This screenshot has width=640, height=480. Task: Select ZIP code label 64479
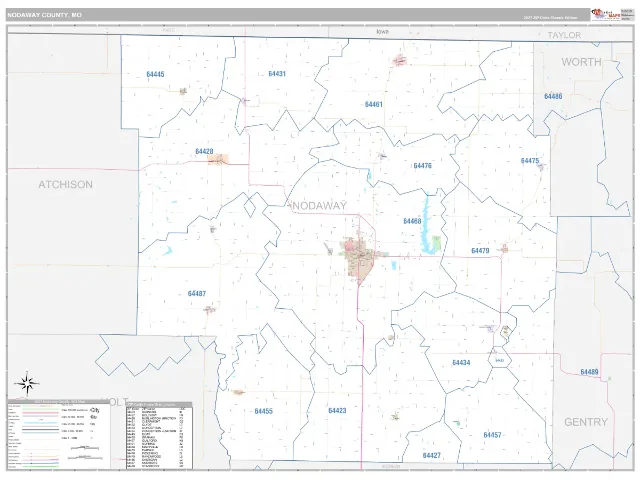click(x=480, y=251)
